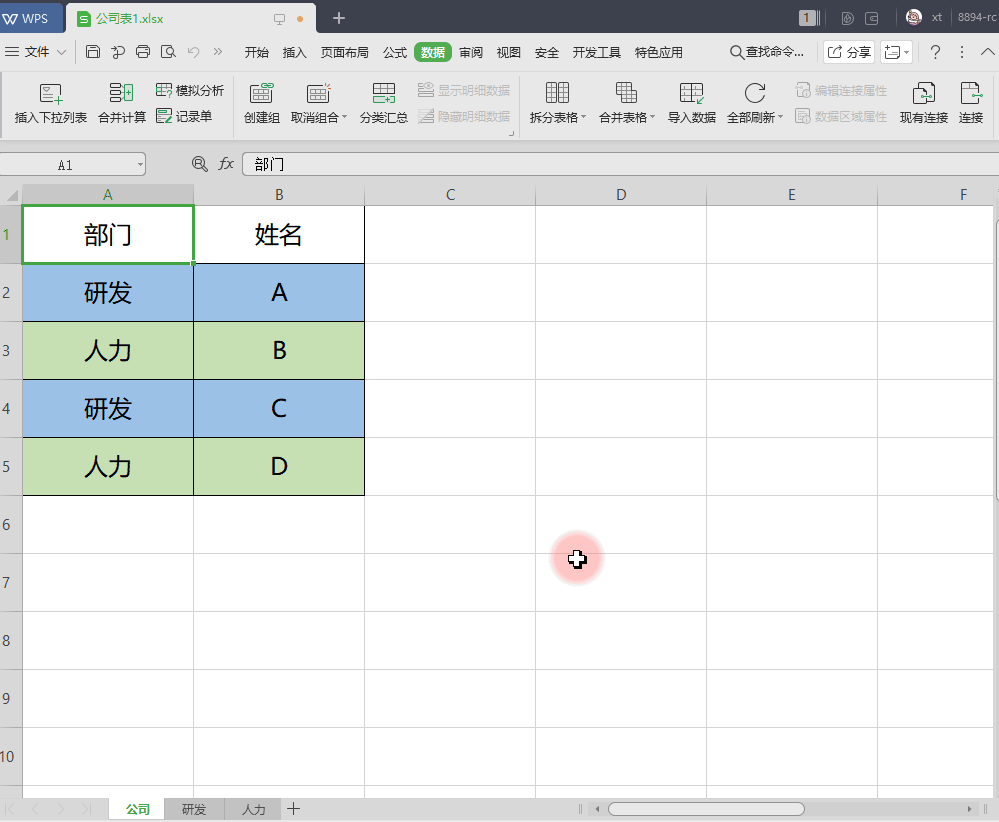999x822 pixels.
Task: Switch to the 开发工具 ribbon tab
Action: pos(596,52)
